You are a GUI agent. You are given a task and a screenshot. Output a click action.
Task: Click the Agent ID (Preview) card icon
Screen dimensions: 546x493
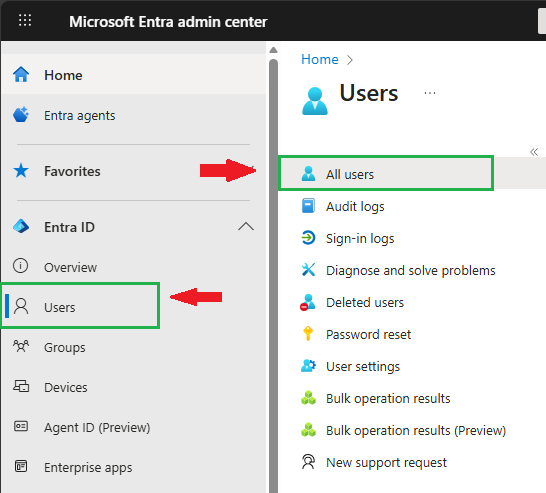[21, 426]
